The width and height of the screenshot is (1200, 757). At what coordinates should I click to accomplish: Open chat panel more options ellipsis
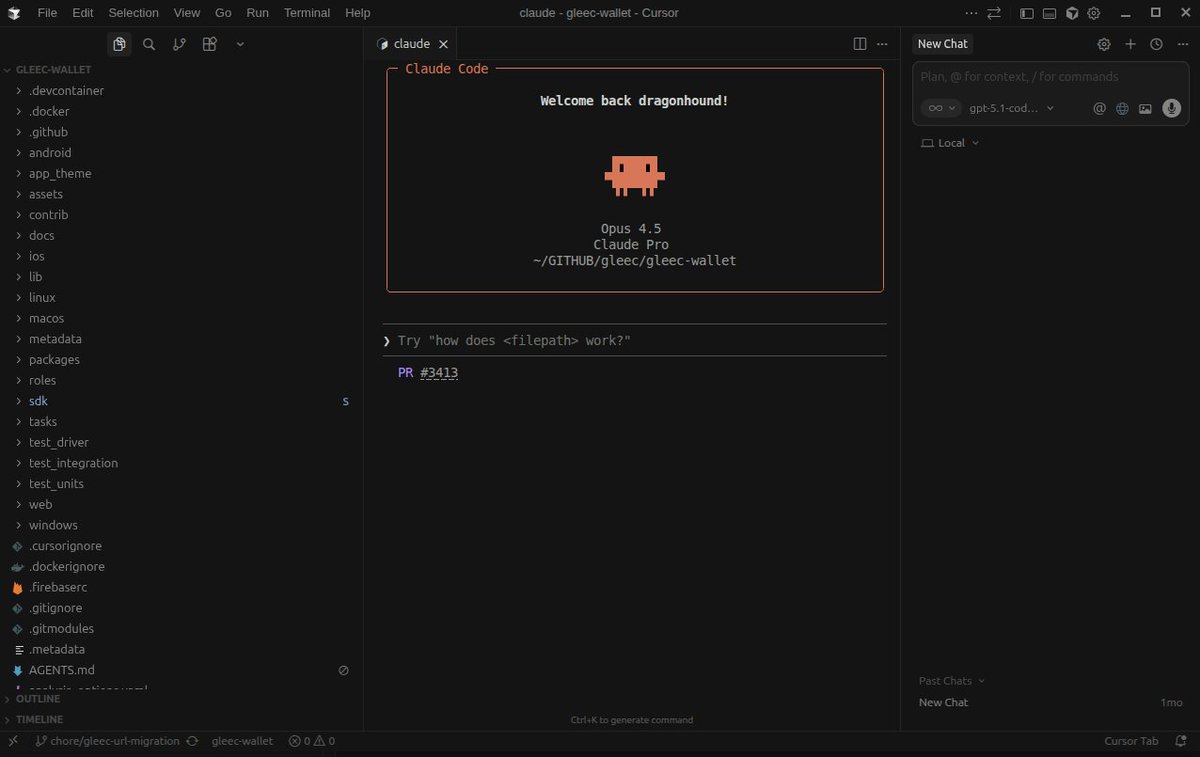click(1181, 44)
